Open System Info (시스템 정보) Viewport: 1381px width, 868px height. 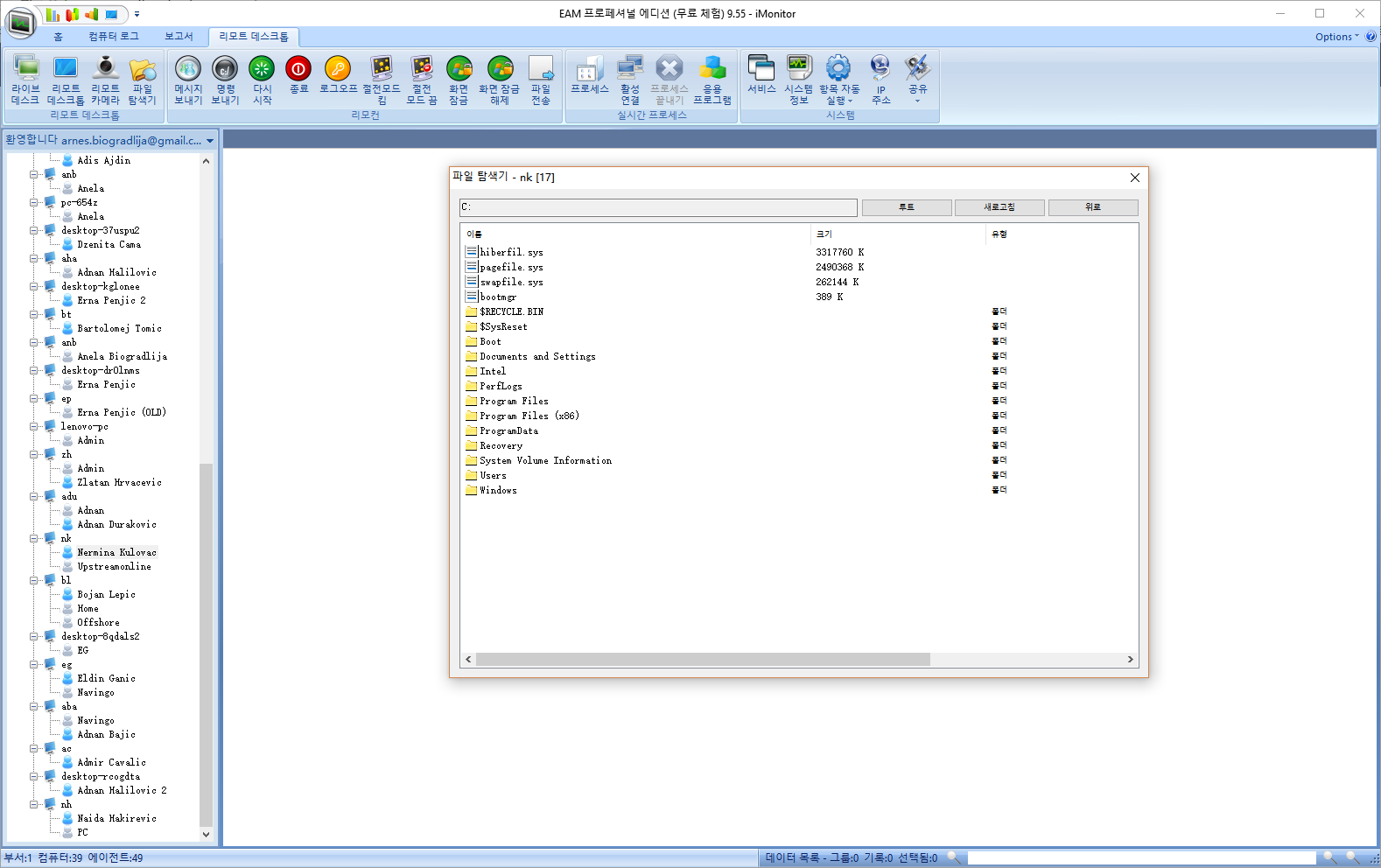(x=798, y=80)
